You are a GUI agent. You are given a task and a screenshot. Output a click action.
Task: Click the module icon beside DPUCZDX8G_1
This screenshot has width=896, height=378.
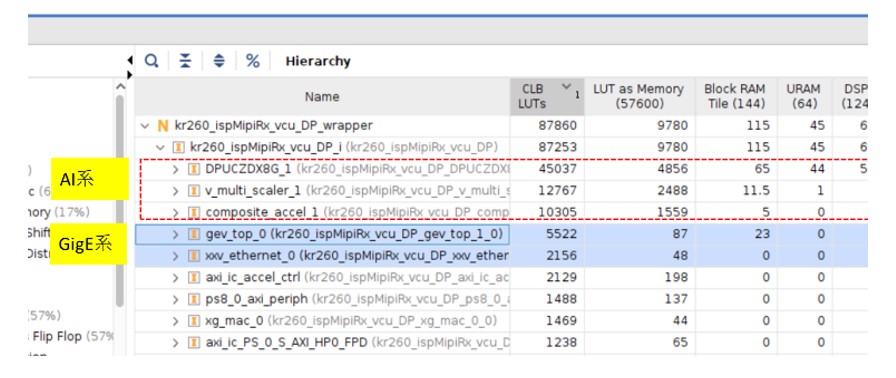coord(194,169)
